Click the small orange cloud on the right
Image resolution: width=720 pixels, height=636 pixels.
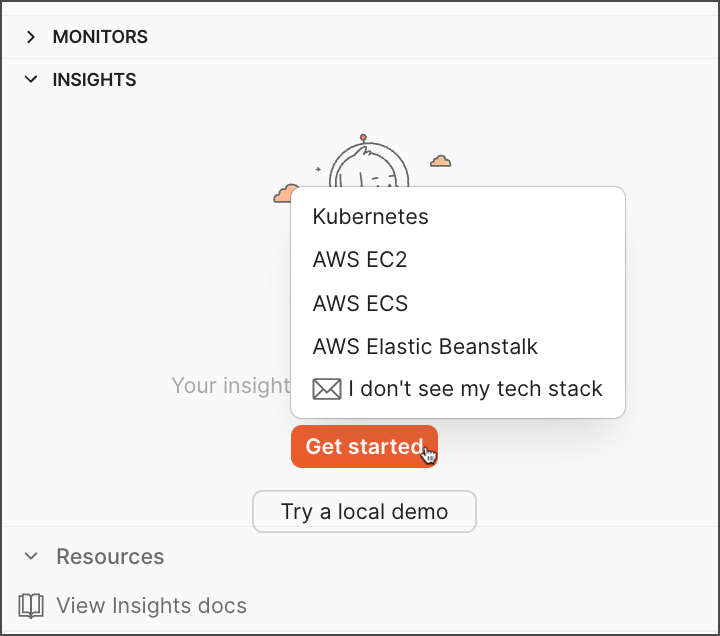440,160
